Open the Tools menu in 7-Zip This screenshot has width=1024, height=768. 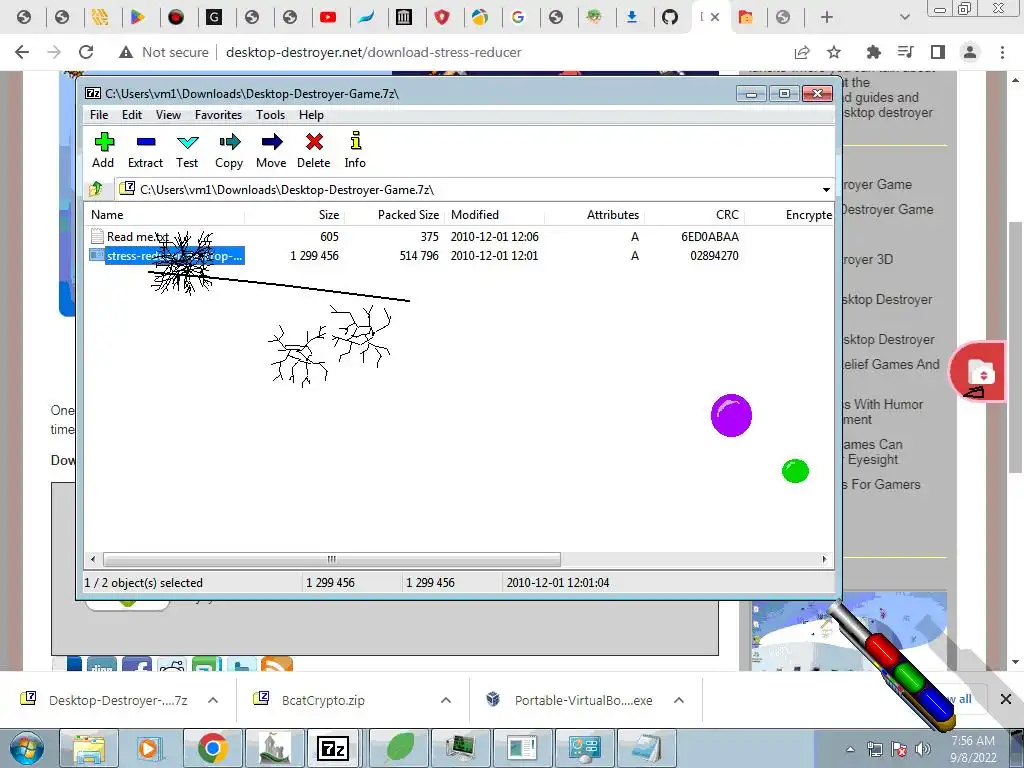click(270, 115)
